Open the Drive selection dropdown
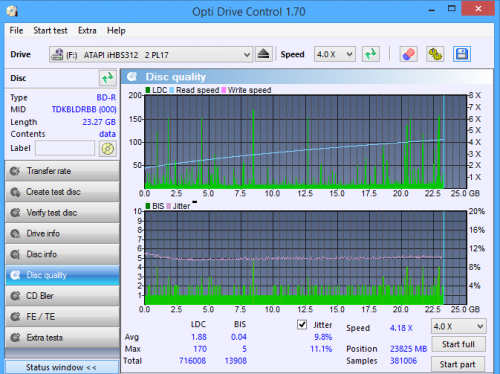Image resolution: width=500 pixels, height=374 pixels. click(151, 54)
